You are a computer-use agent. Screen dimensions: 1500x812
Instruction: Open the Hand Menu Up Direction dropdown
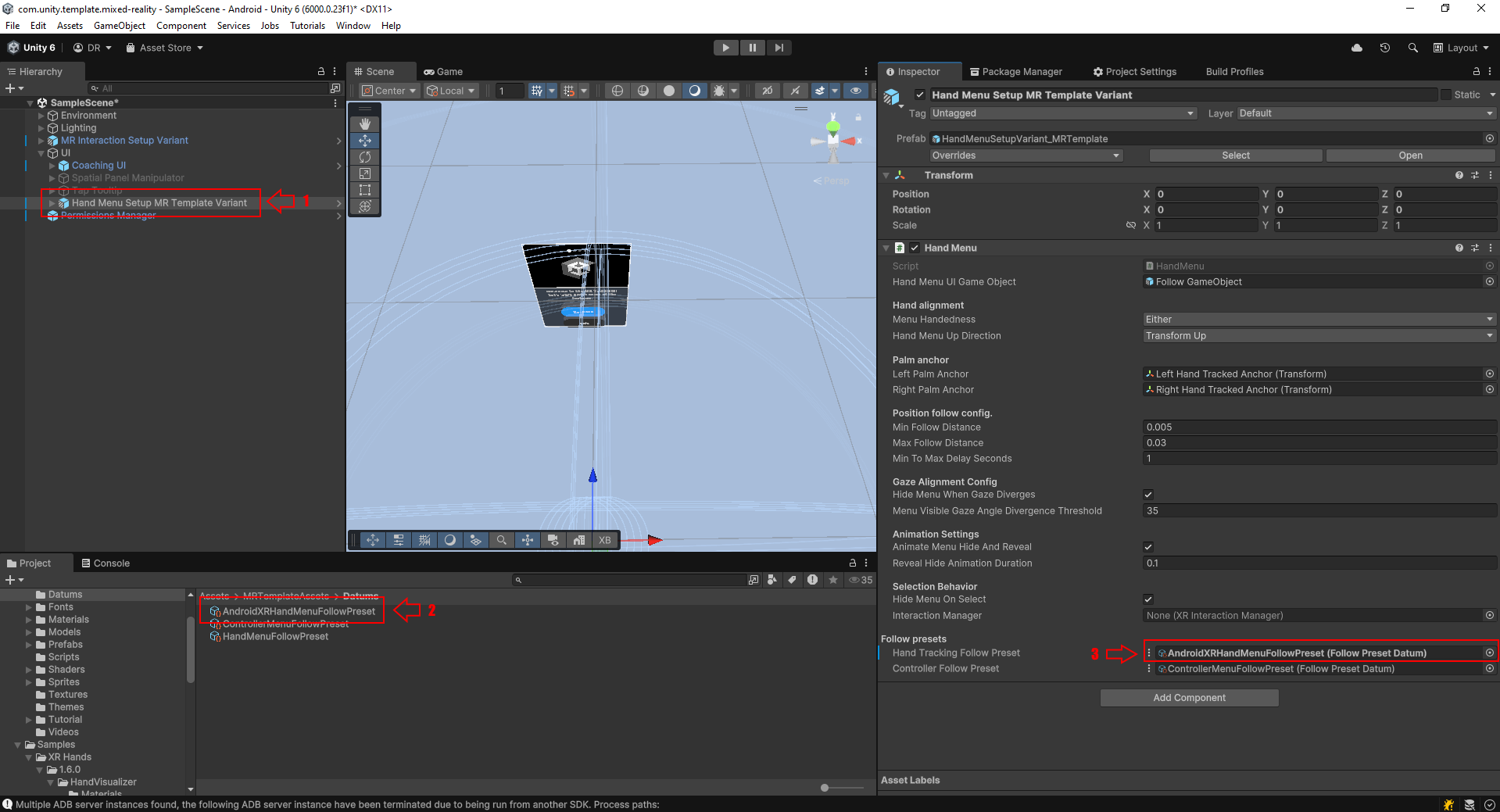(1319, 336)
